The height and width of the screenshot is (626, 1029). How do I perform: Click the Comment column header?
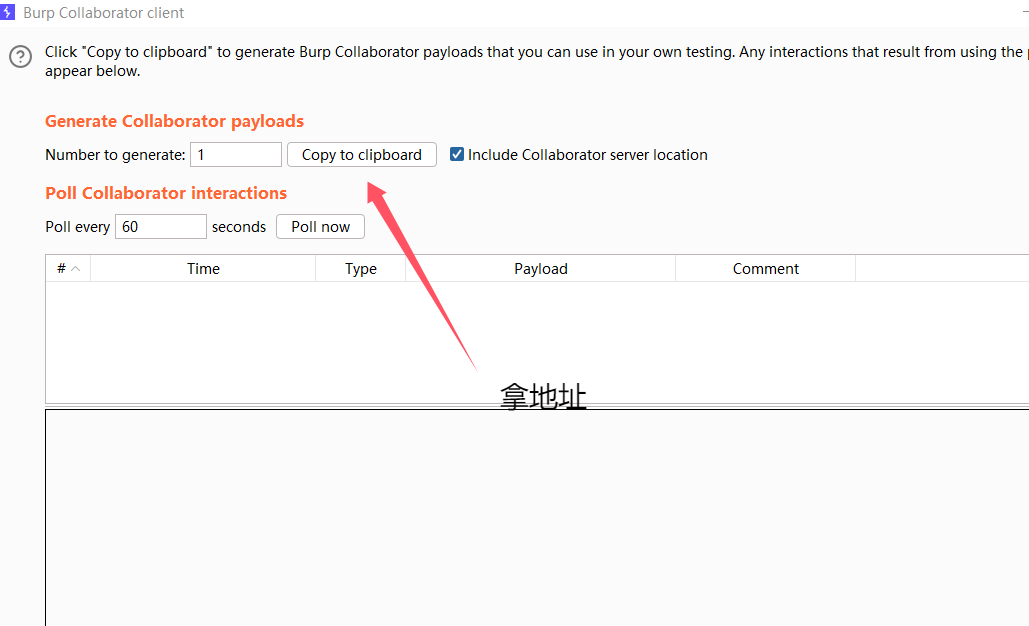pos(765,269)
